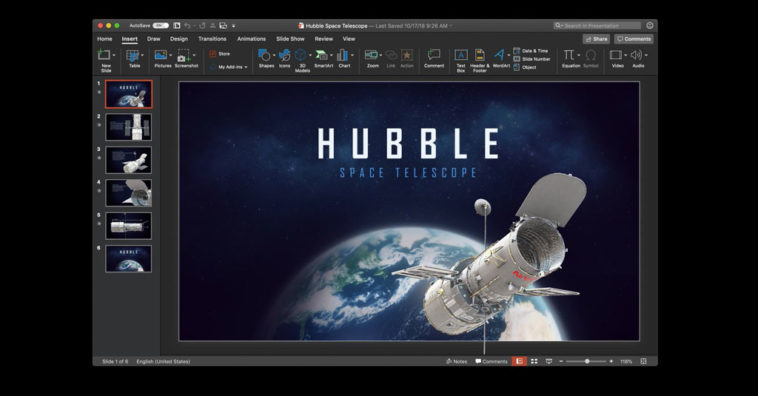
Task: Insert an Equation
Action: (x=570, y=59)
